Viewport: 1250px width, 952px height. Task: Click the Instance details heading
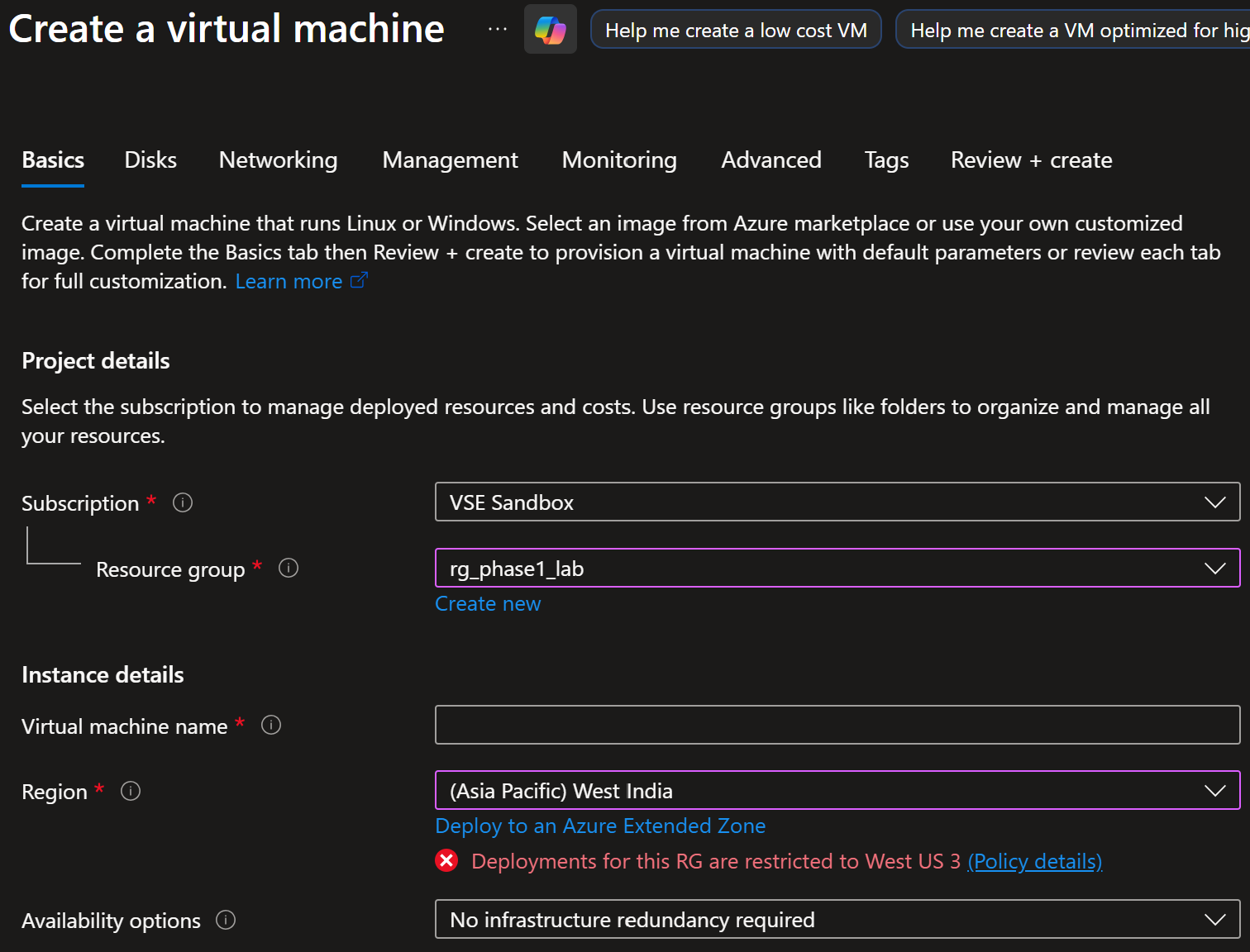(103, 675)
